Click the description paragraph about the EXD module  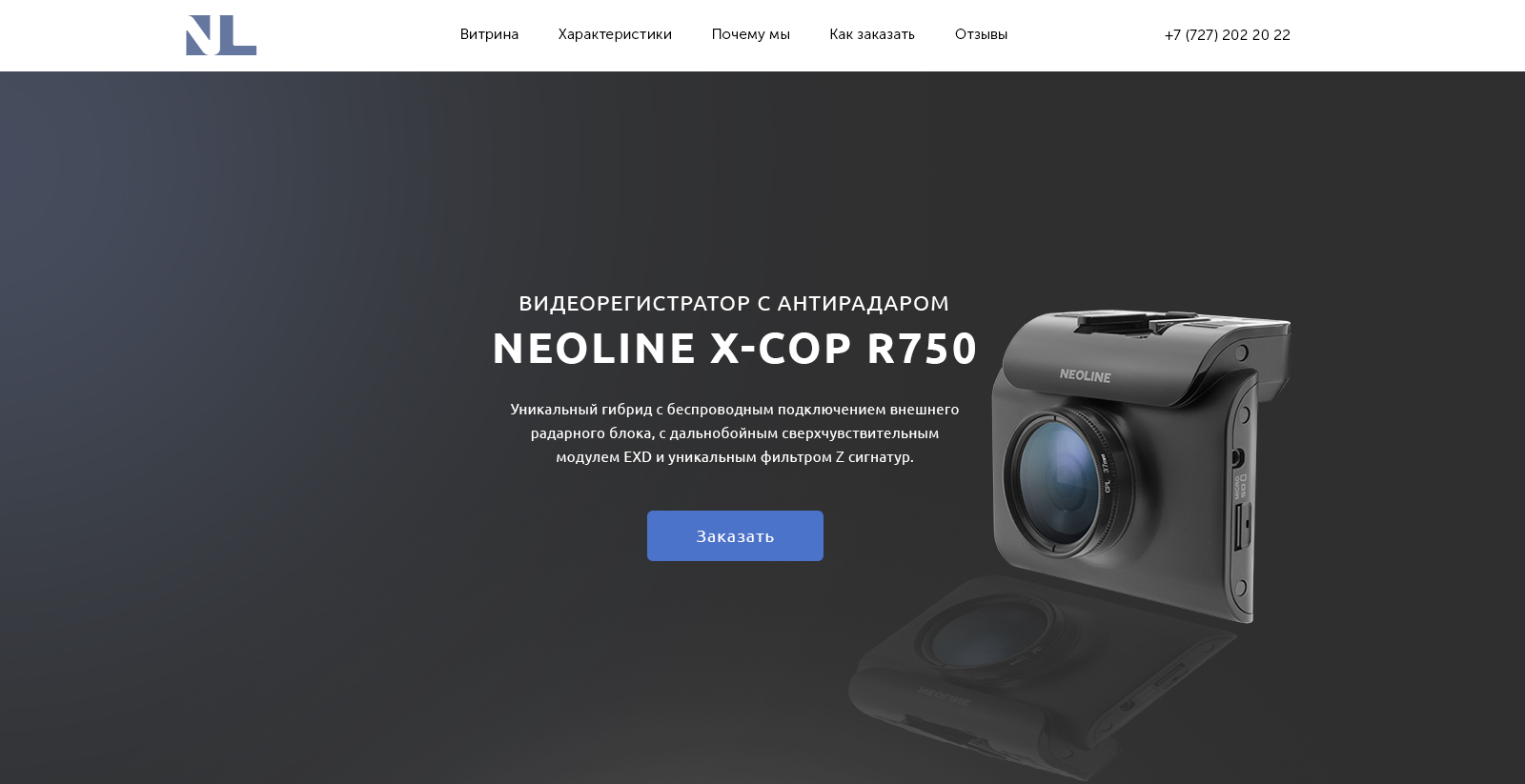pos(735,432)
